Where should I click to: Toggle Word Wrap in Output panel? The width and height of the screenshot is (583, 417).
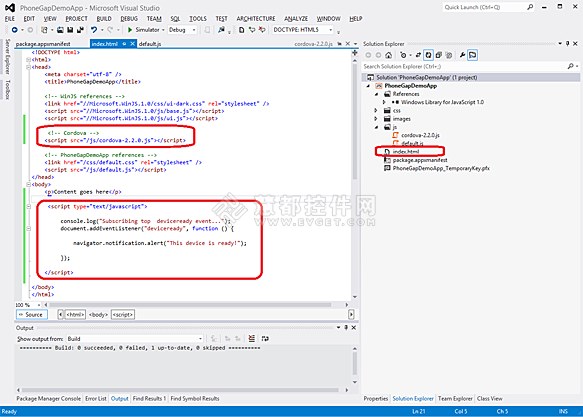coord(265,339)
